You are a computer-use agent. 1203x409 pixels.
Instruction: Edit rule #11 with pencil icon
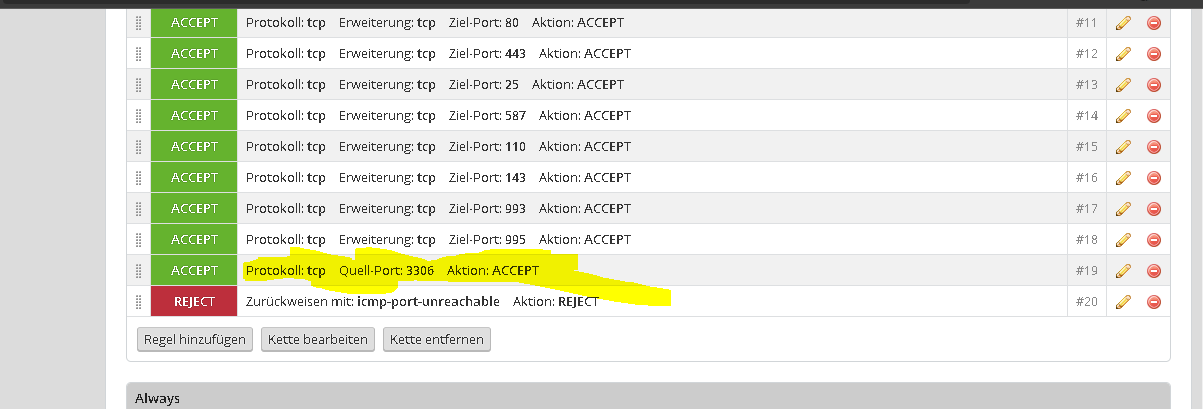pyautogui.click(x=1123, y=22)
